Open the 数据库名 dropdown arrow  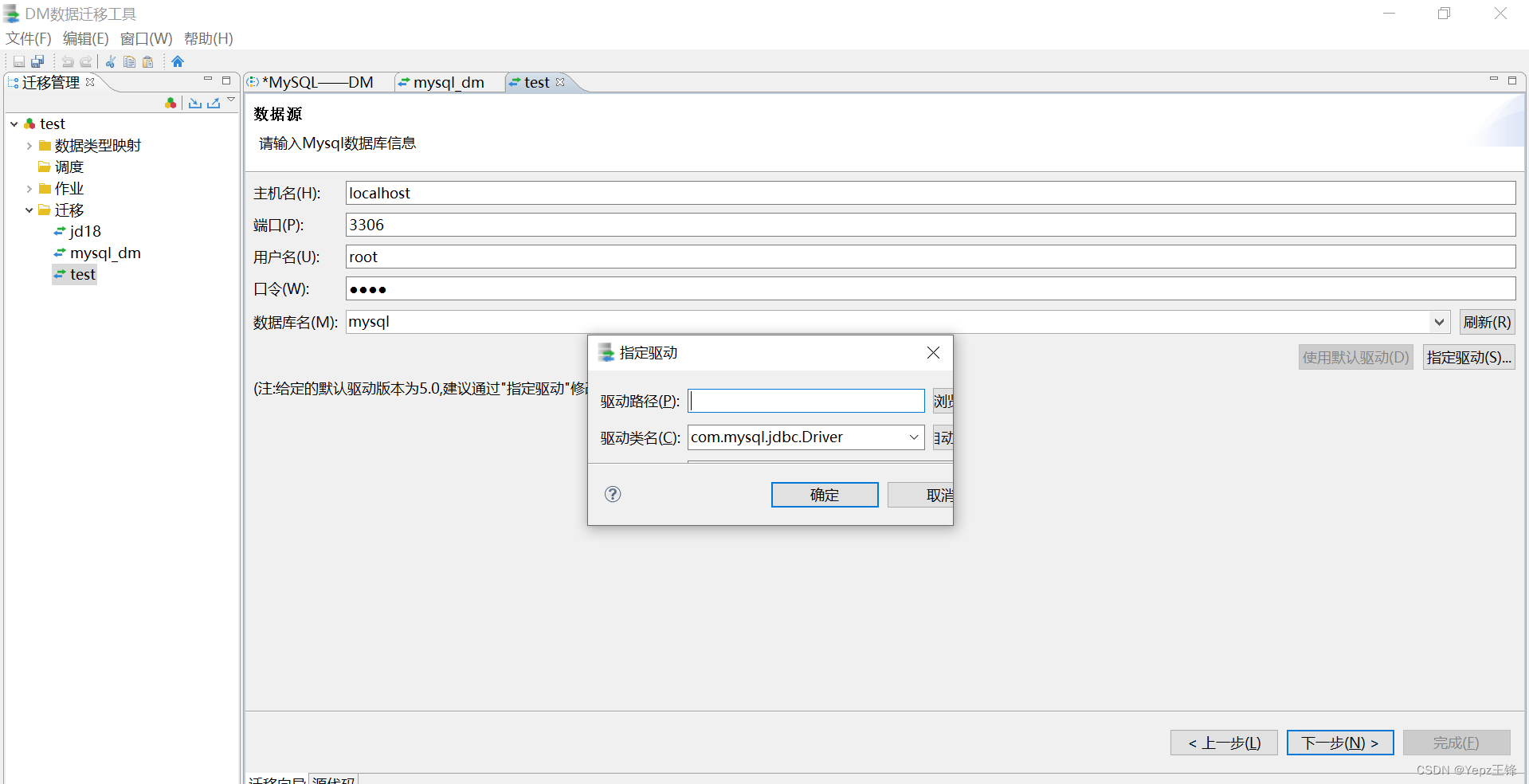(1439, 322)
